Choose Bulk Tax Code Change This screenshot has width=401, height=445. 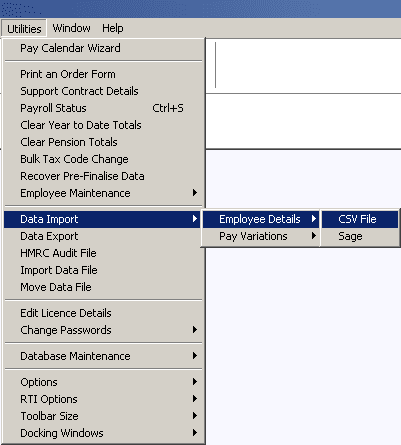pyautogui.click(x=103, y=159)
